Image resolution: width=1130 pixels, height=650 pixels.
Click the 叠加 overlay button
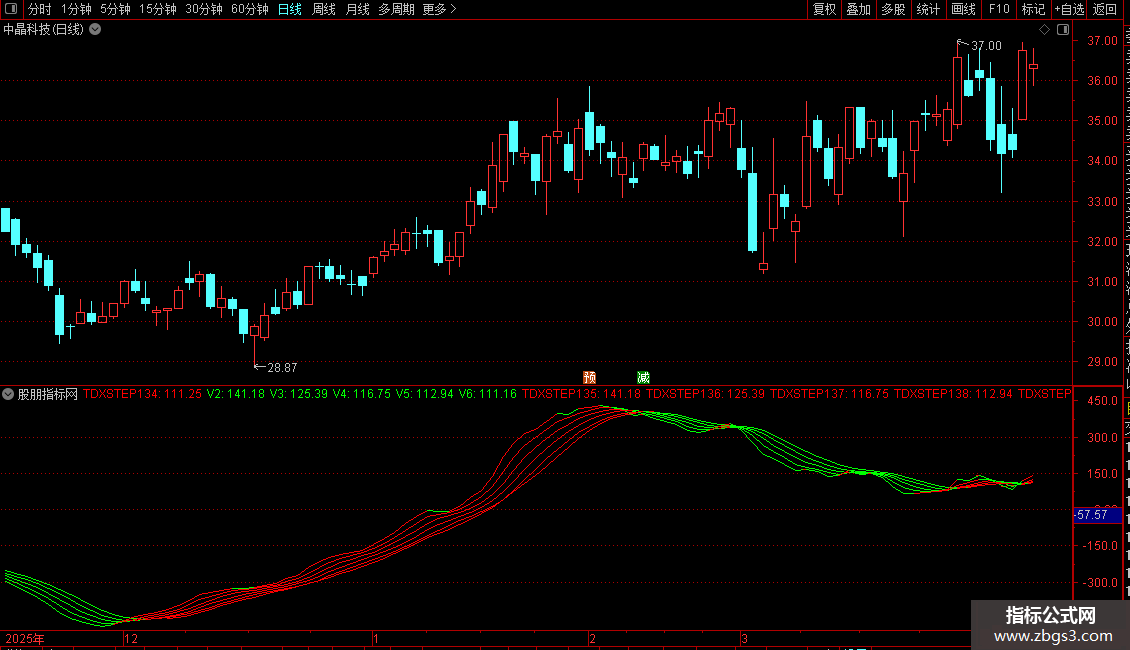pos(859,9)
